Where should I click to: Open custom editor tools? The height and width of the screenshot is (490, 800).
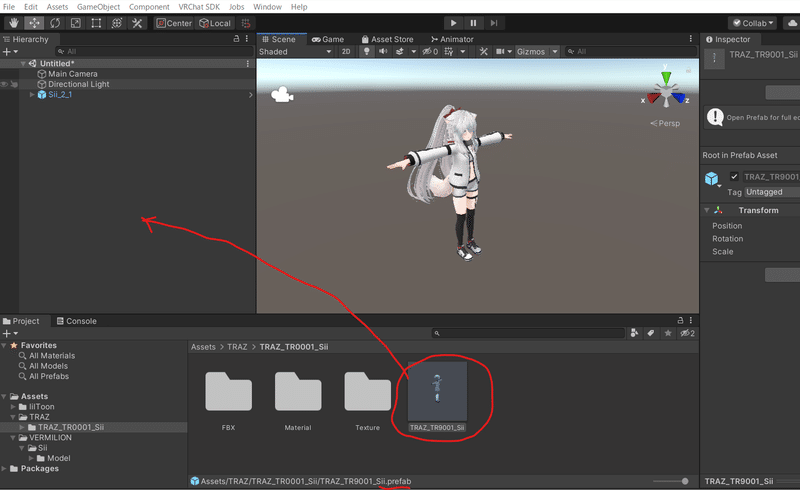137,23
